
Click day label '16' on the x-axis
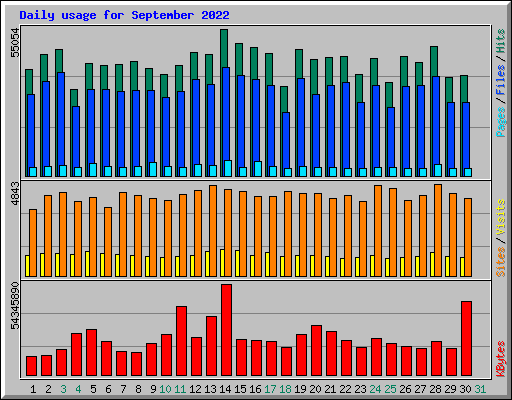click(255, 389)
